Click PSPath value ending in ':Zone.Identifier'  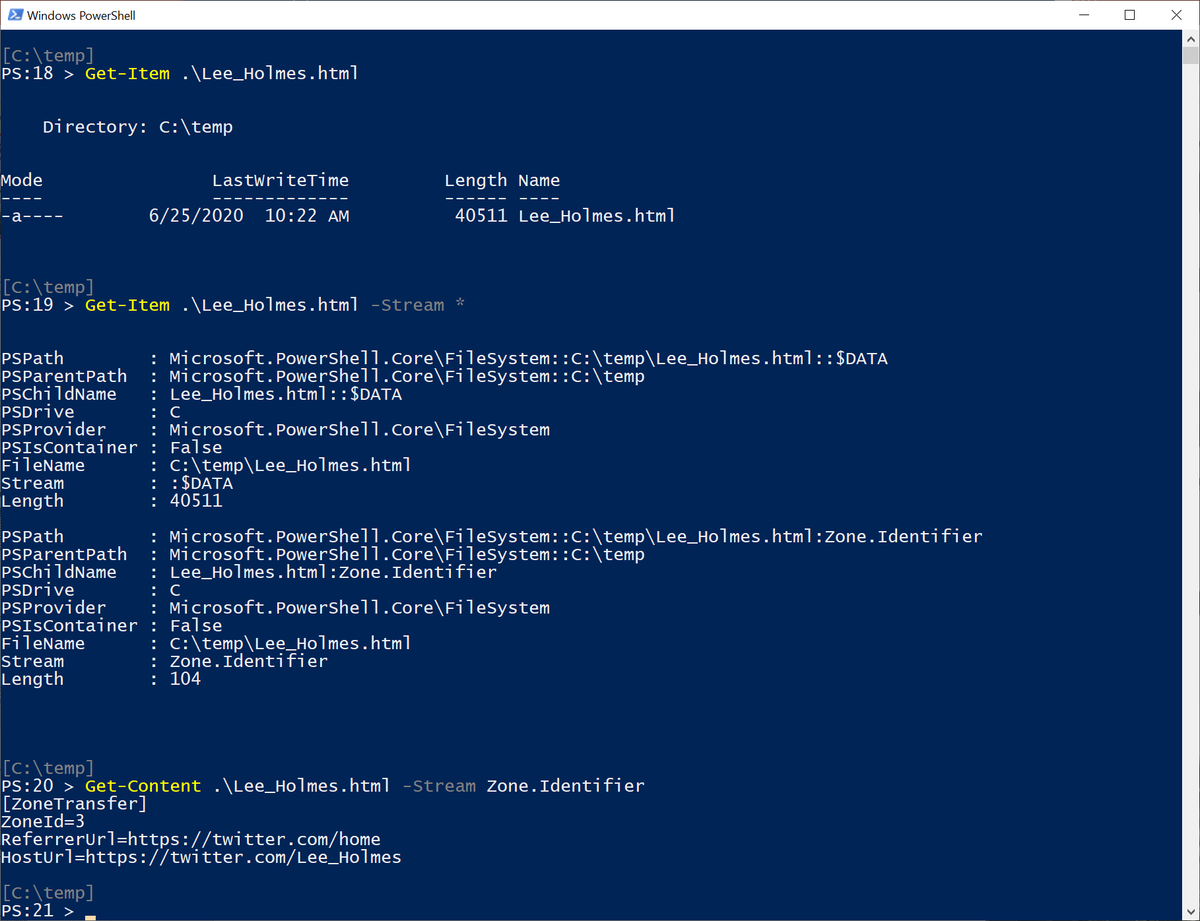pyautogui.click(x=576, y=537)
